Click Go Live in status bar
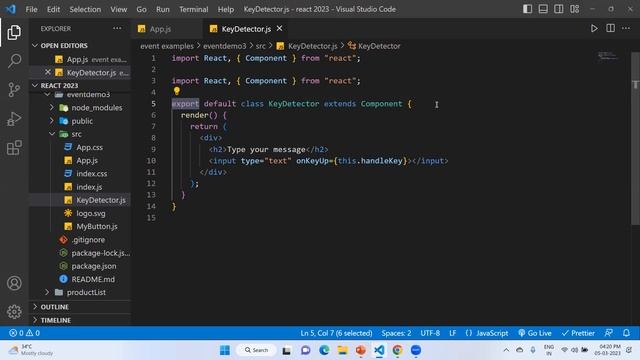Screen dimensions: 640x360 point(535,333)
